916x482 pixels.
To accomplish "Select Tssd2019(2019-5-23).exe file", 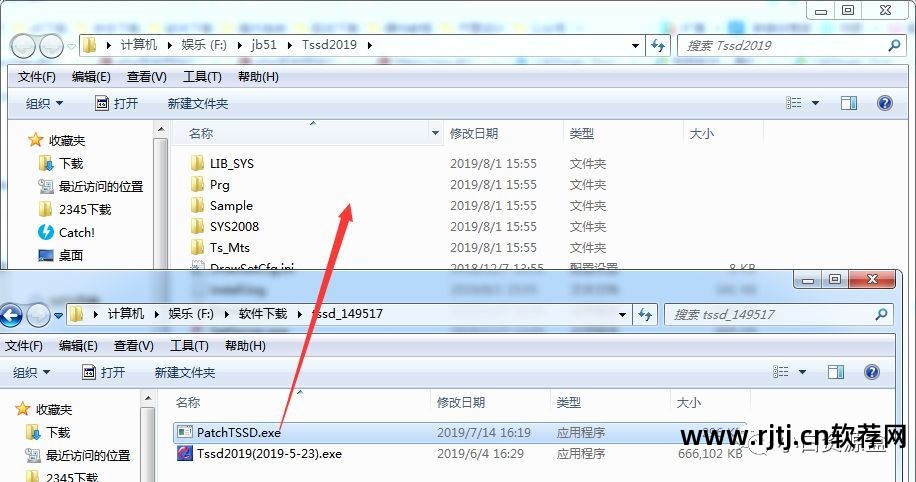I will [259, 453].
